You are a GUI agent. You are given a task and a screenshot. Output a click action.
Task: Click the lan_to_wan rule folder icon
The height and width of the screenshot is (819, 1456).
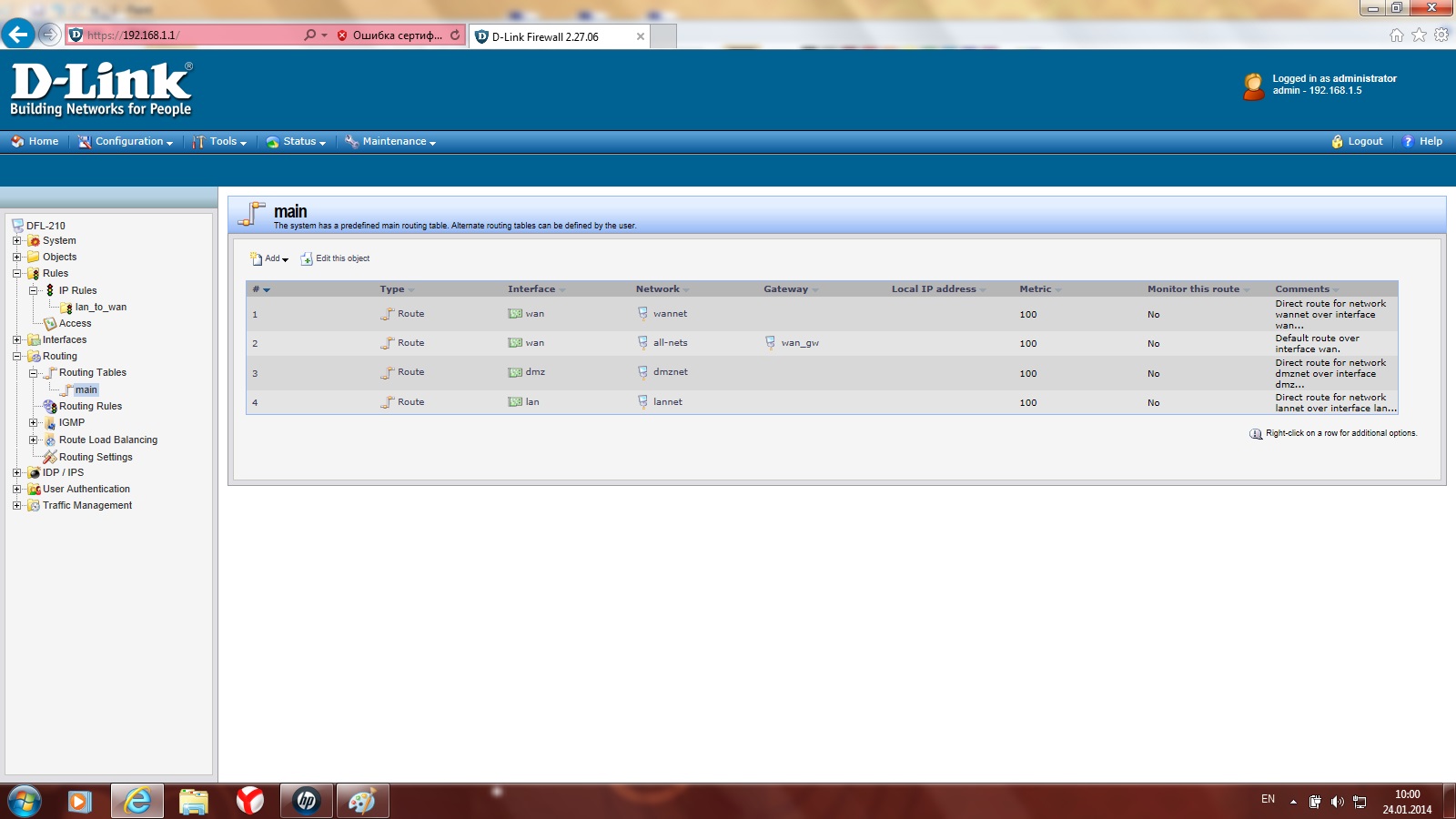click(x=66, y=308)
